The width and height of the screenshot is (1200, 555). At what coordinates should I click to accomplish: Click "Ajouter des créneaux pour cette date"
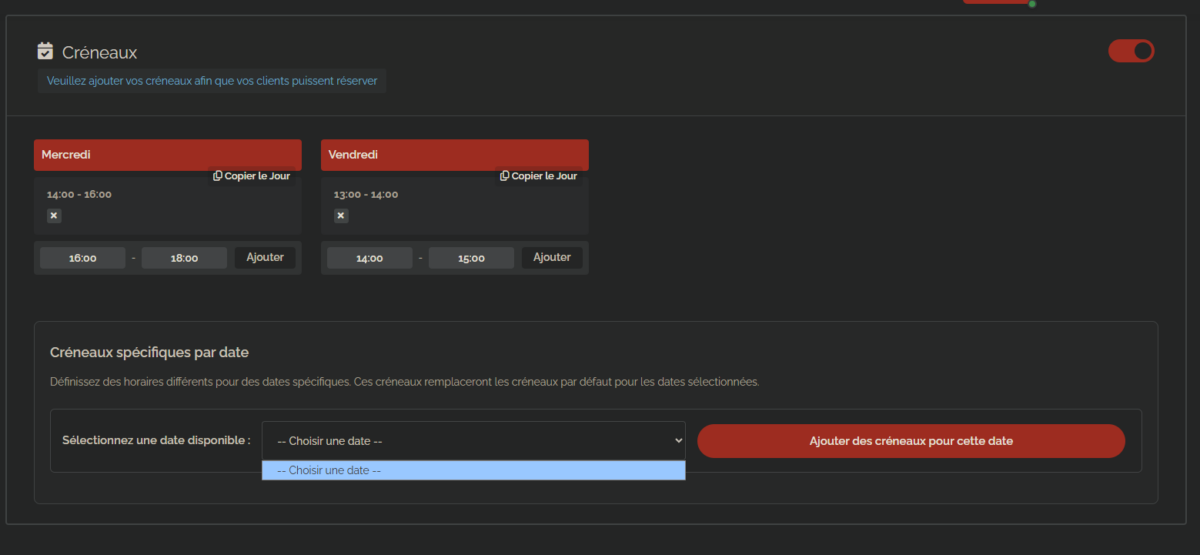[911, 441]
